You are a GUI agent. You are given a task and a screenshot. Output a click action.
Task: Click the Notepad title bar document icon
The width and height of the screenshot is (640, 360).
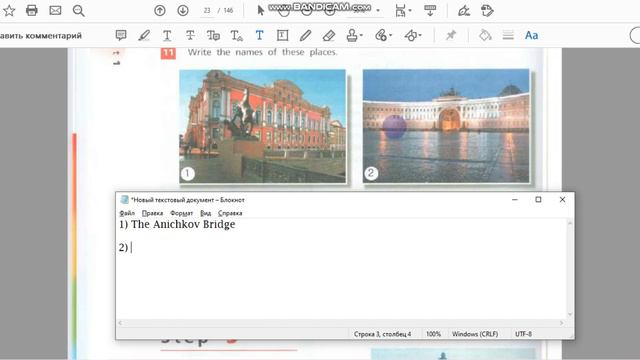(x=124, y=200)
